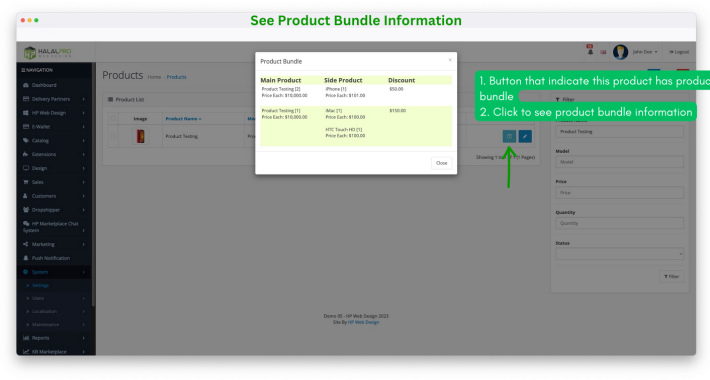The image size is (710, 380).
Task: Click the Dropshipper group icon
Action: coord(26,210)
